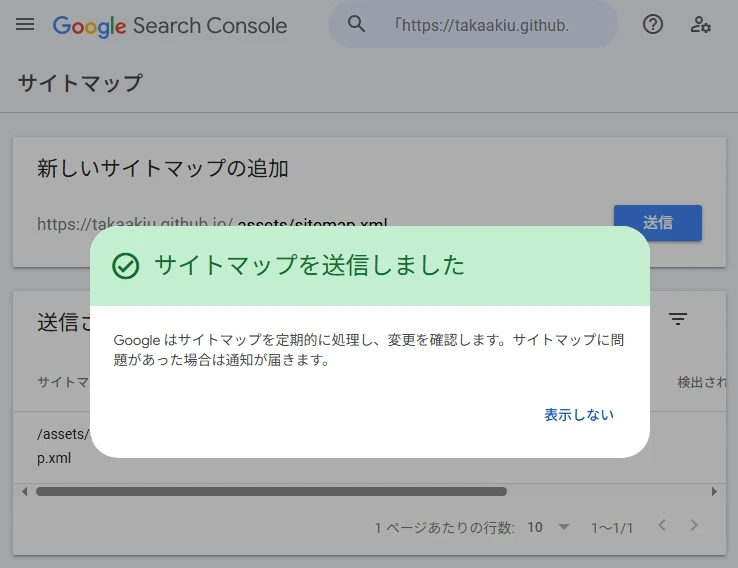Click the dialog message about Google processing sitemaps
738x568 pixels.
point(369,350)
